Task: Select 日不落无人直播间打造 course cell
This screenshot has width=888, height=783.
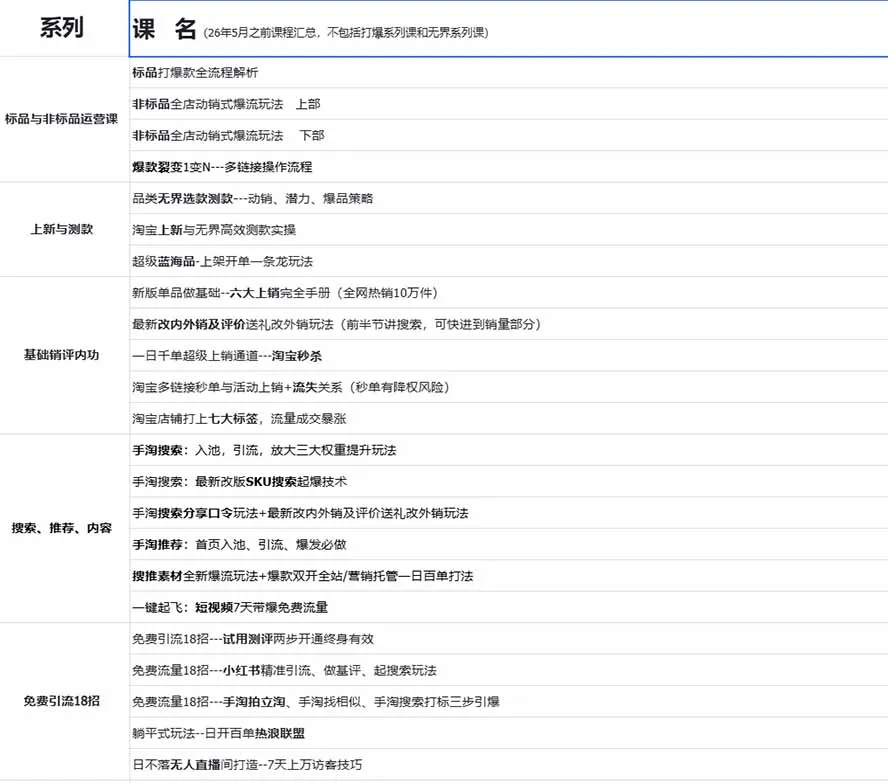Action: 509,764
